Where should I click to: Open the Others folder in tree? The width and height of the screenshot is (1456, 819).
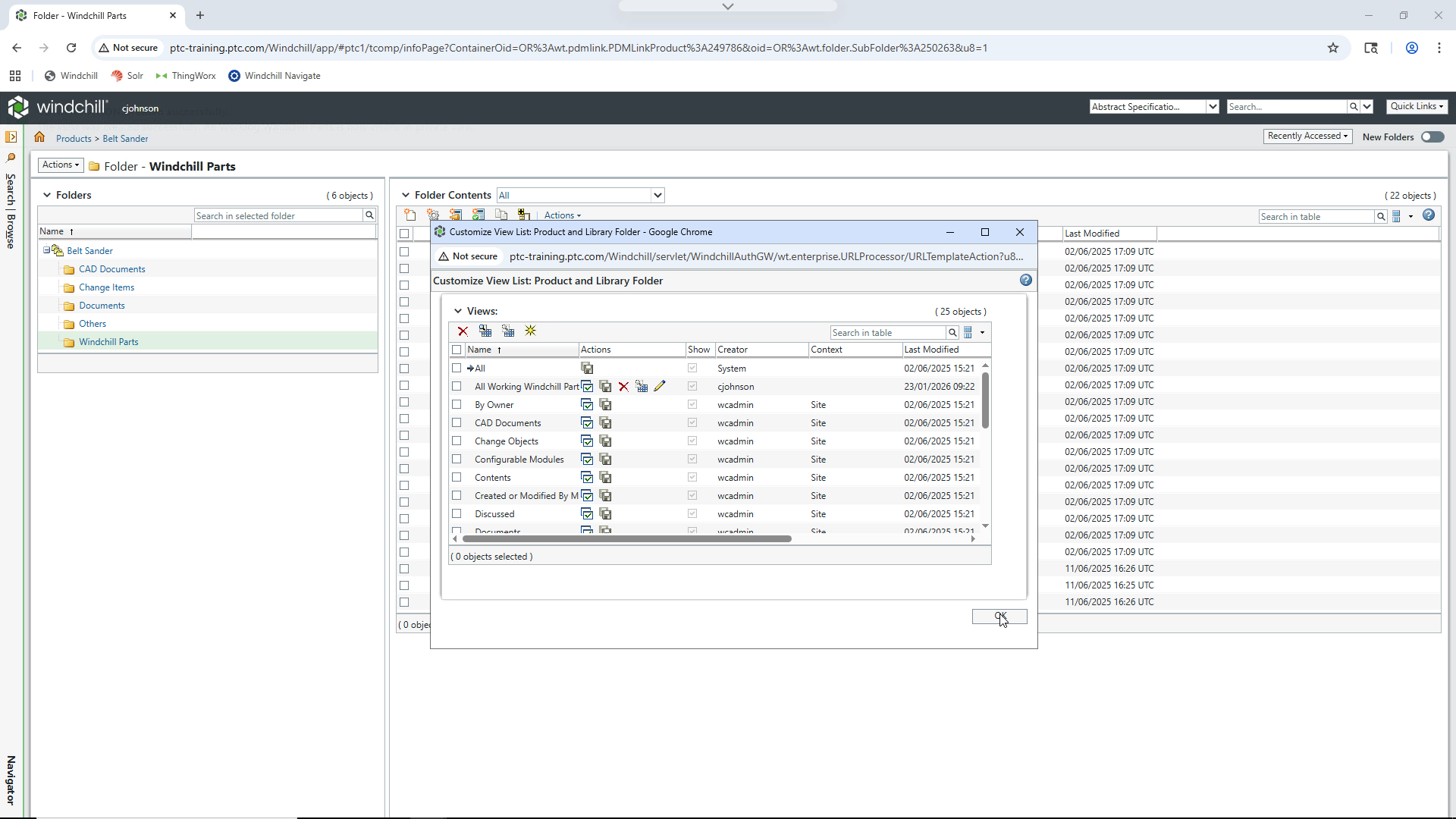coord(93,324)
